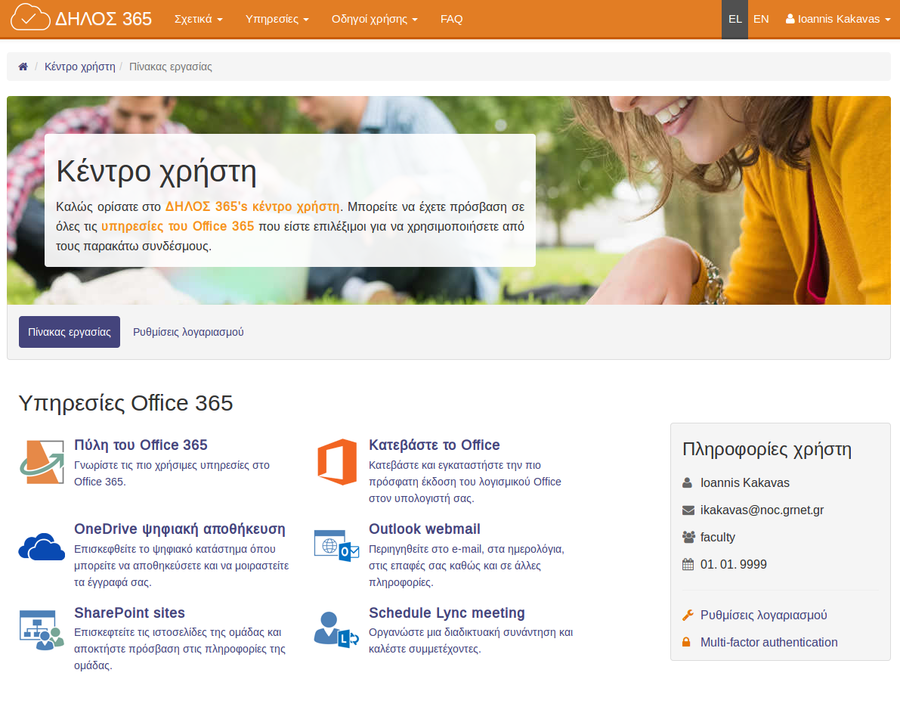Click Ρυθμίσεις λογαριασμού link in user info panel

coord(763,615)
